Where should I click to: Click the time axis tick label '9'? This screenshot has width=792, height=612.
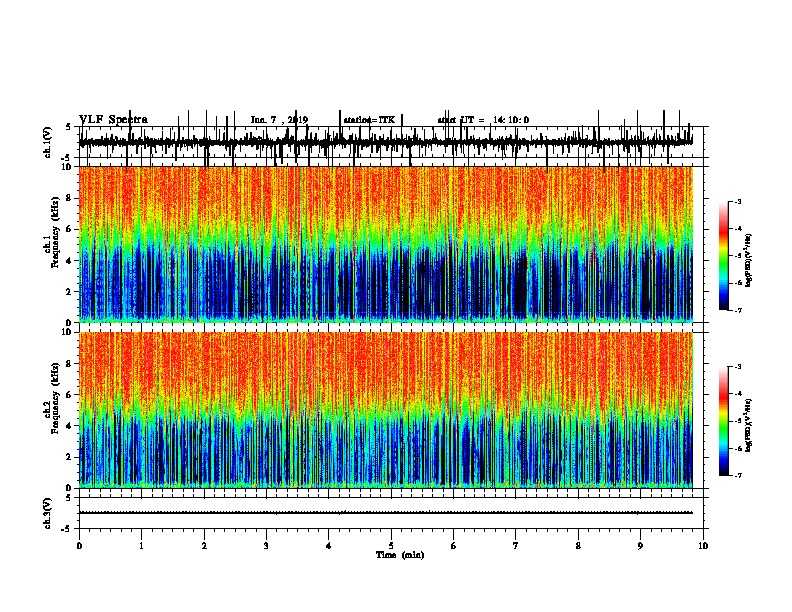[x=640, y=546]
